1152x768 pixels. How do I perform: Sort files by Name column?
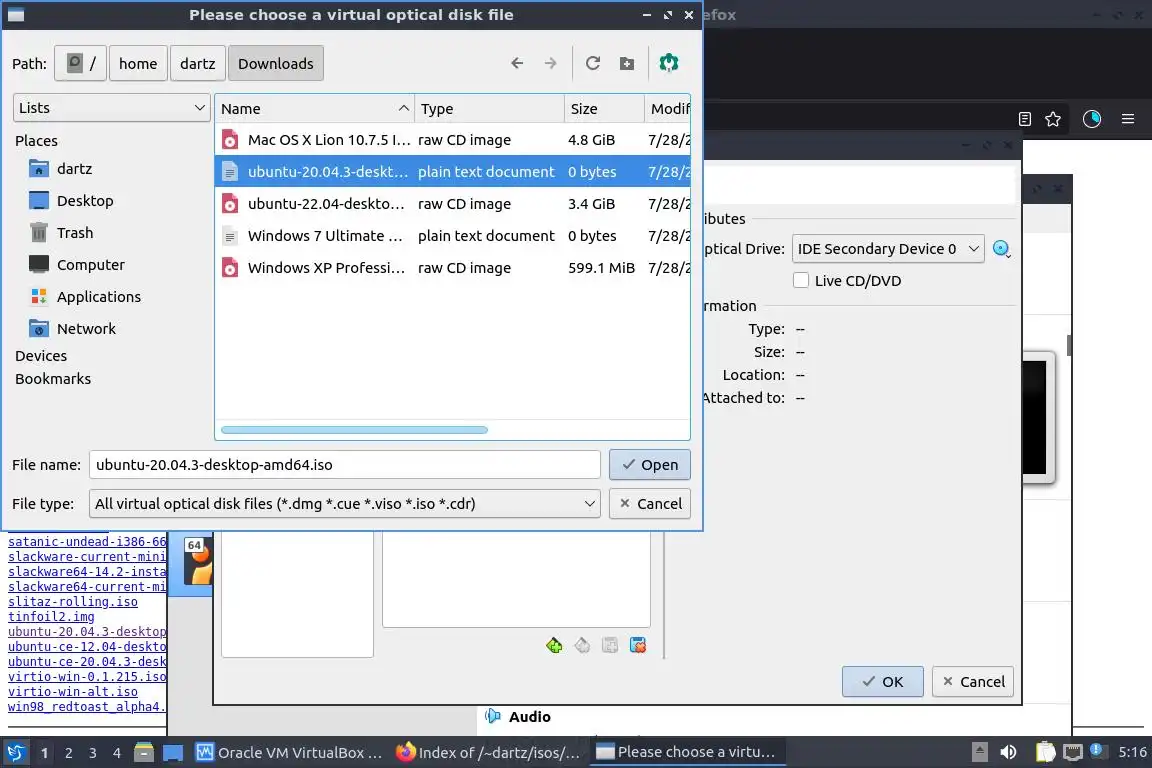tap(314, 109)
